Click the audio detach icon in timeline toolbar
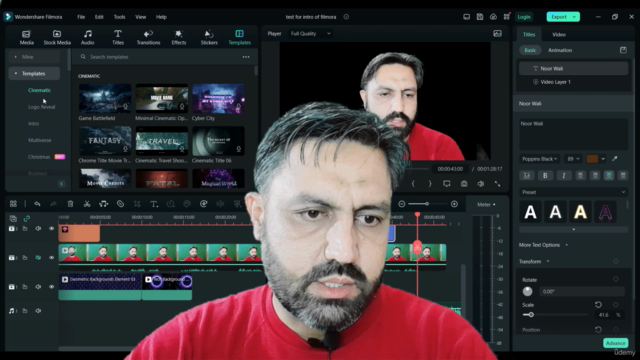This screenshot has height=360, width=640. click(x=104, y=204)
